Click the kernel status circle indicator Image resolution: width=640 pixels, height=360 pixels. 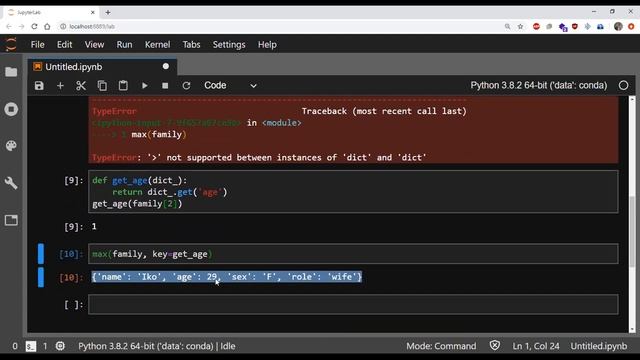pos(623,85)
